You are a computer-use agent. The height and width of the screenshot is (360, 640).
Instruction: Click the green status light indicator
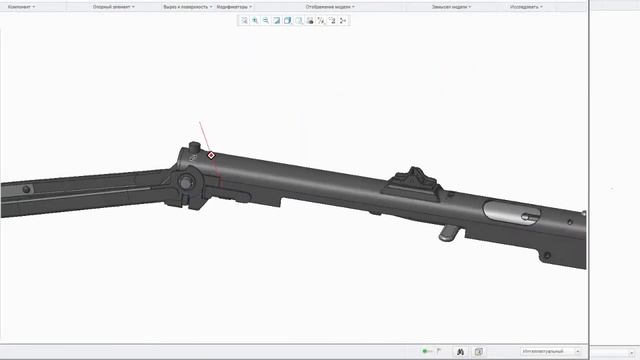click(424, 351)
